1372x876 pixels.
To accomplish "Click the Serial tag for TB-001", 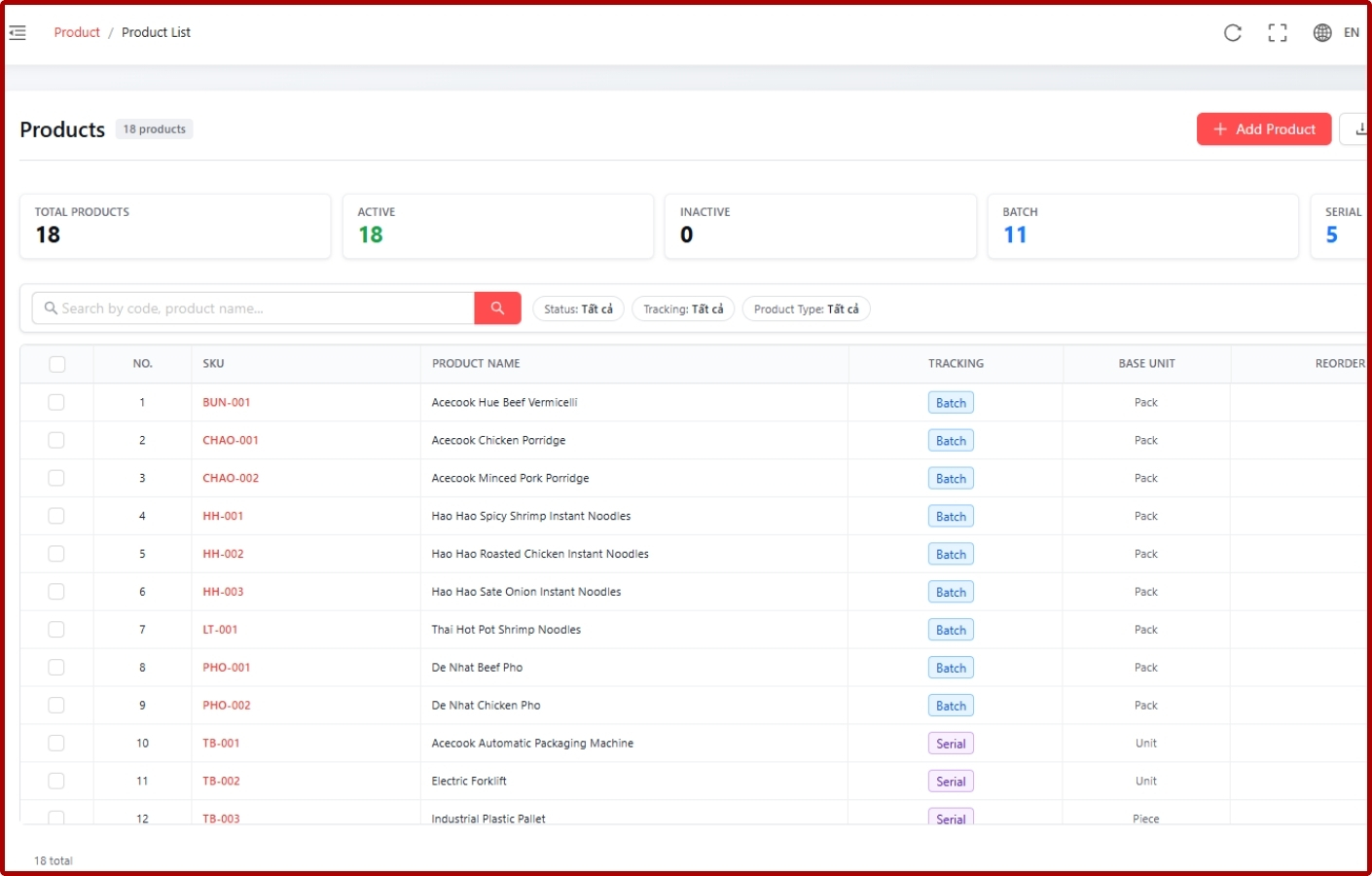I will pyautogui.click(x=951, y=744).
